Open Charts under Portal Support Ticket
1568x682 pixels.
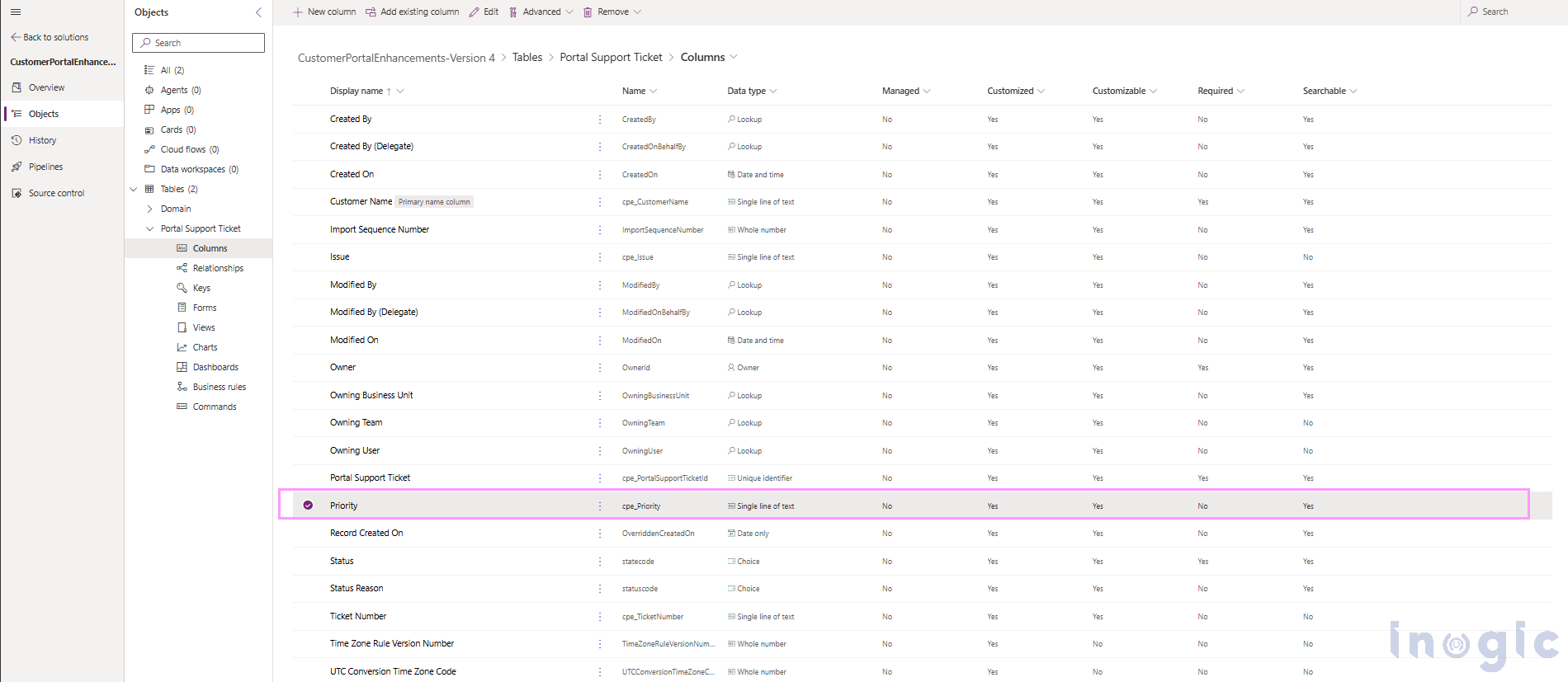(x=205, y=347)
